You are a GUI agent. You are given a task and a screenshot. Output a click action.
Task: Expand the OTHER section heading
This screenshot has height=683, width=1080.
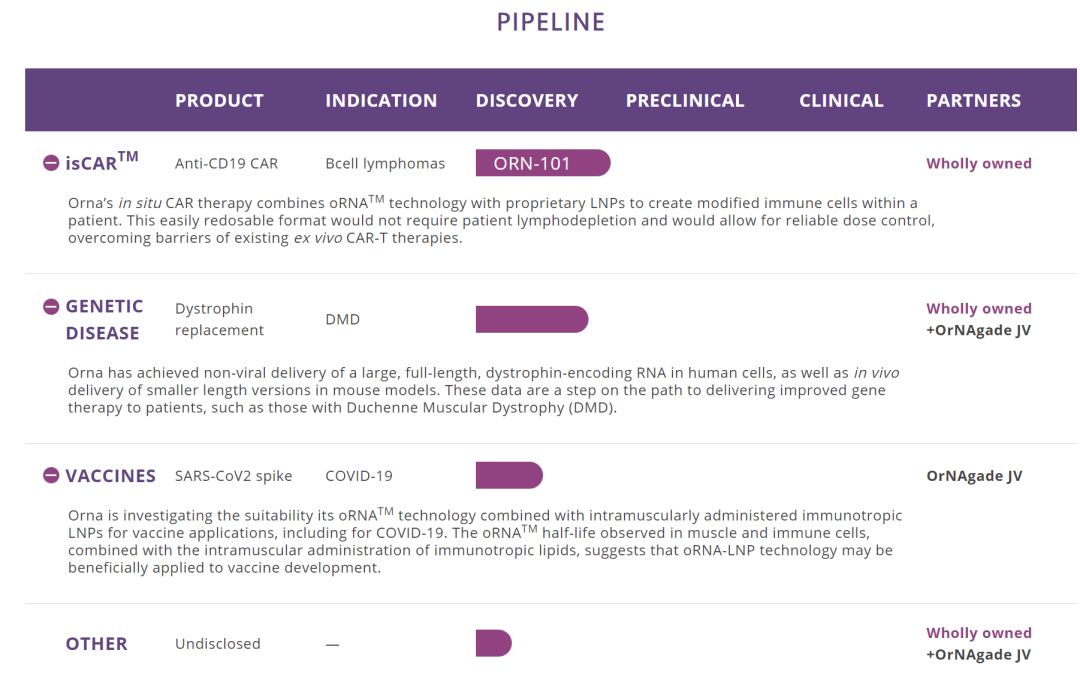pyautogui.click(x=96, y=644)
